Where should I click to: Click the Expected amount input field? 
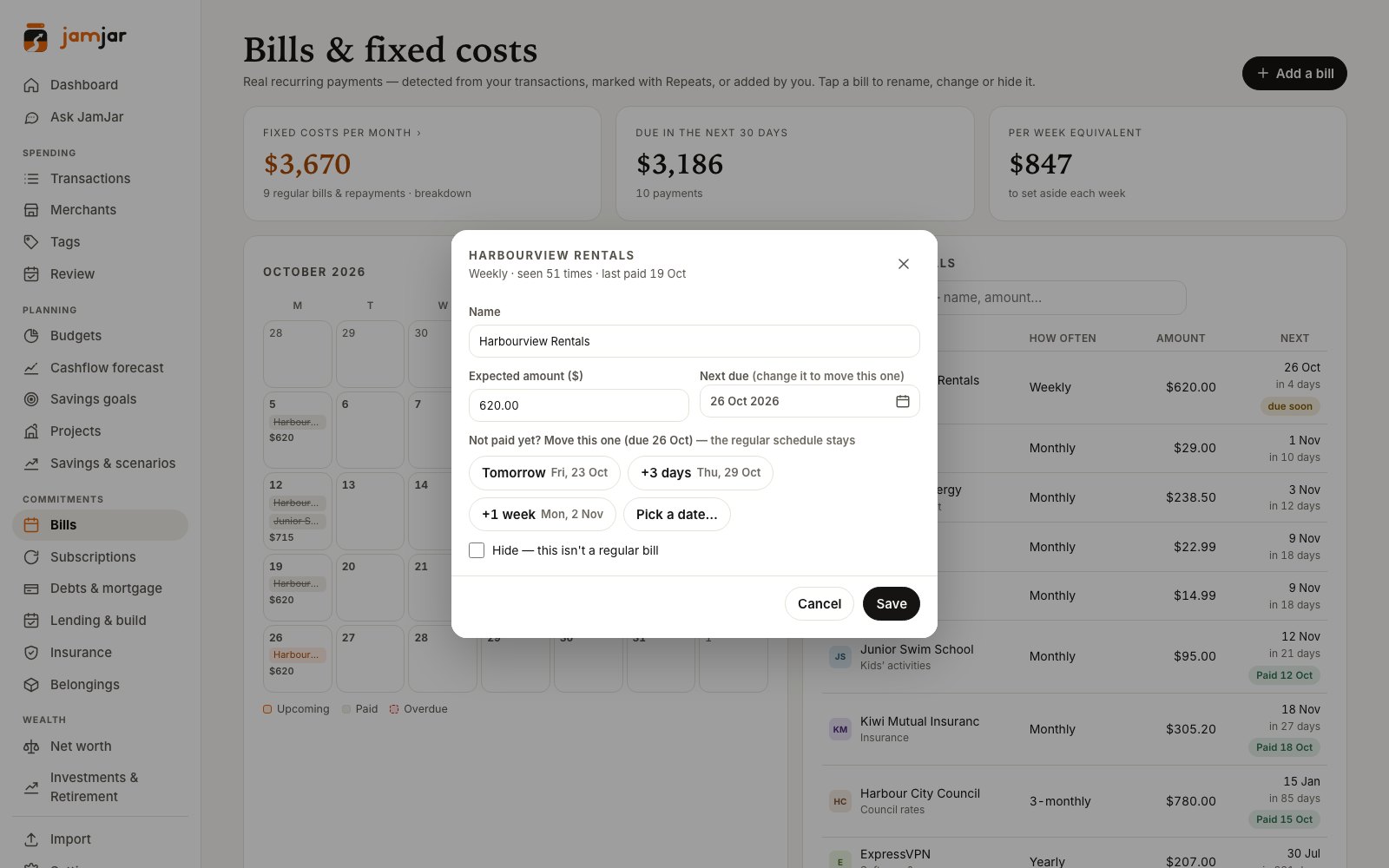coord(579,405)
